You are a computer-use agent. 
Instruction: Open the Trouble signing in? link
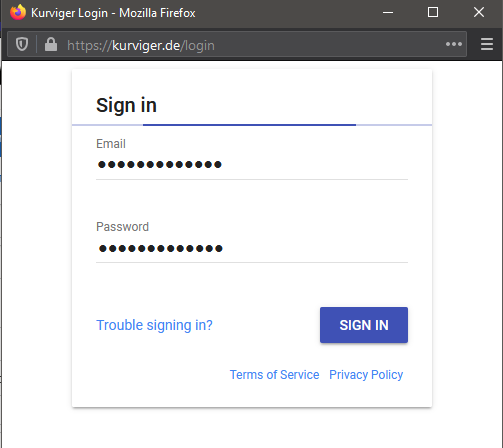pyautogui.click(x=154, y=325)
